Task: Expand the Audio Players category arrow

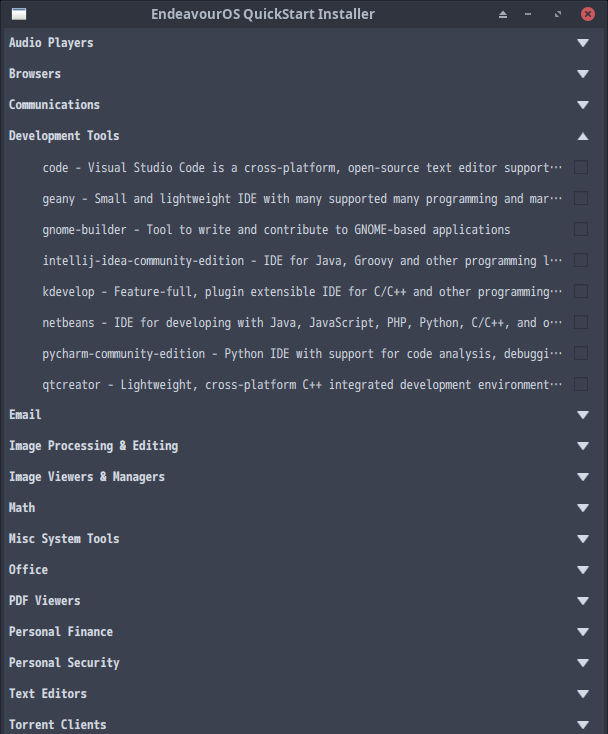Action: coord(583,43)
